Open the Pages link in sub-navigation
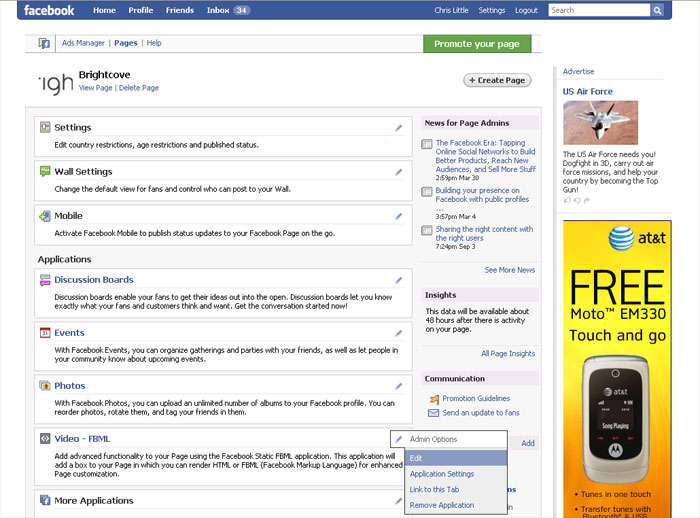The image size is (700, 518). pos(126,43)
